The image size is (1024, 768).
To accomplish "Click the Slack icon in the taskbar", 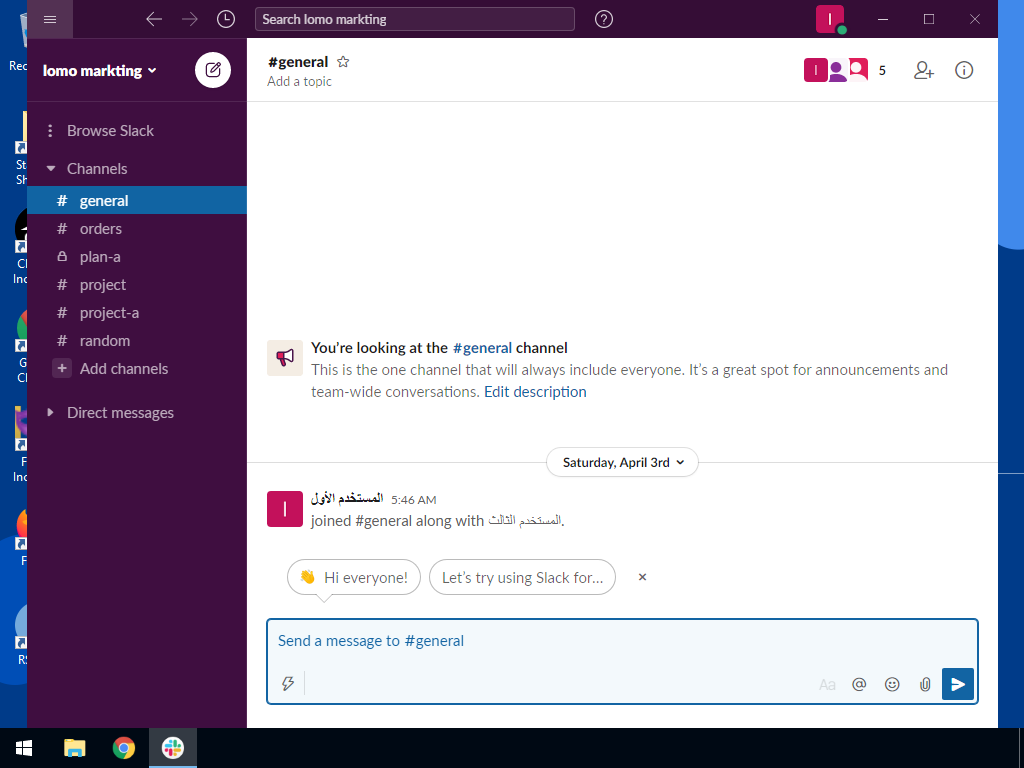I will pyautogui.click(x=173, y=748).
